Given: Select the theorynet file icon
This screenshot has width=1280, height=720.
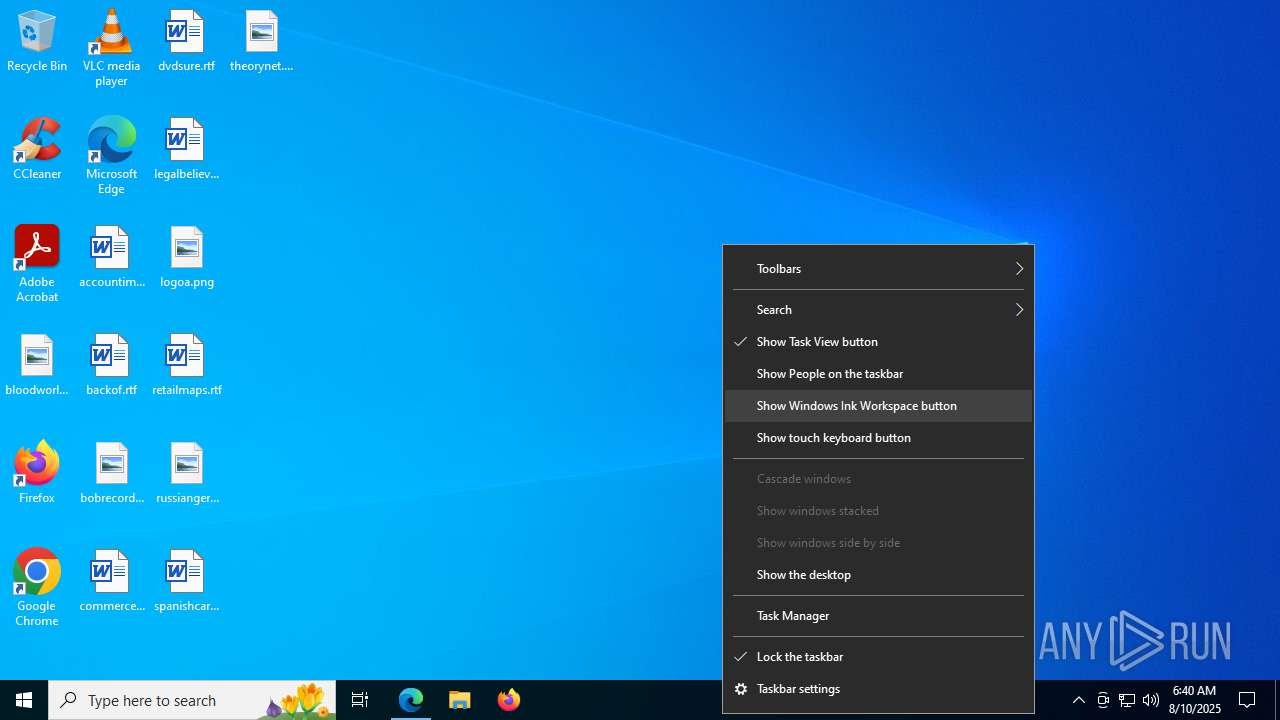Looking at the screenshot, I should 261,41.
